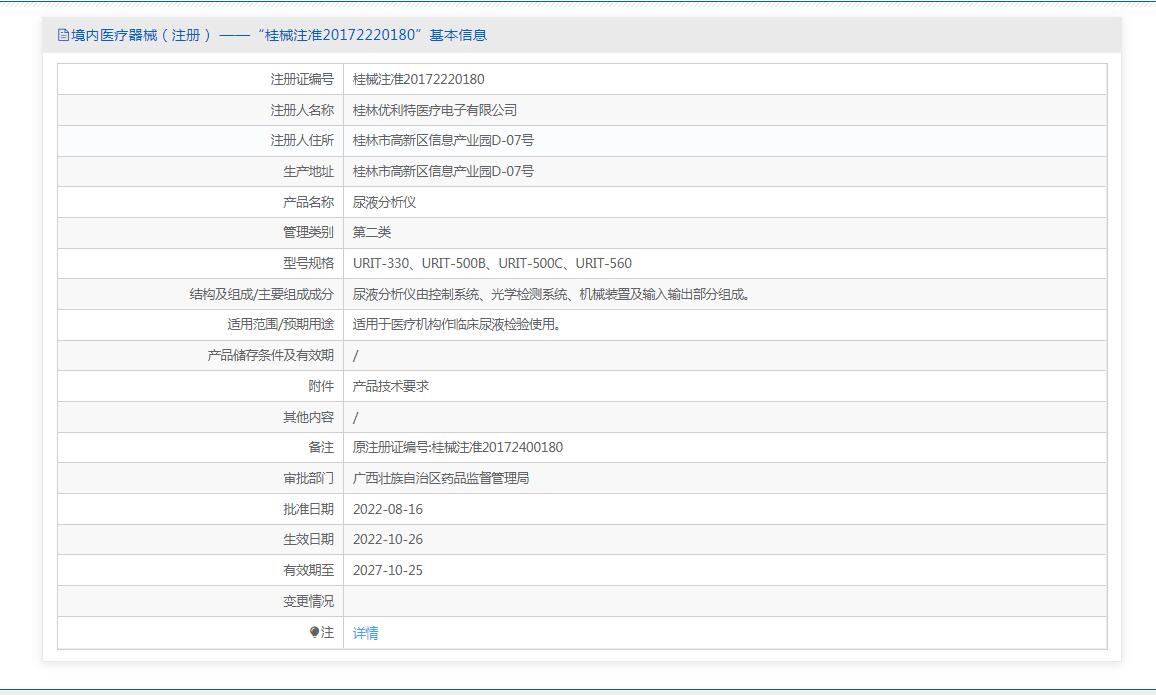This screenshot has width=1156, height=695.
Task: Click the 变更情况 row label
Action: point(308,601)
